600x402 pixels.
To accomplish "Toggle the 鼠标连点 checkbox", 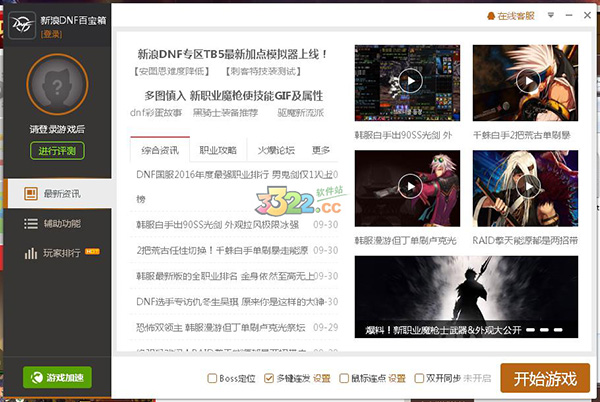I will pyautogui.click(x=345, y=379).
